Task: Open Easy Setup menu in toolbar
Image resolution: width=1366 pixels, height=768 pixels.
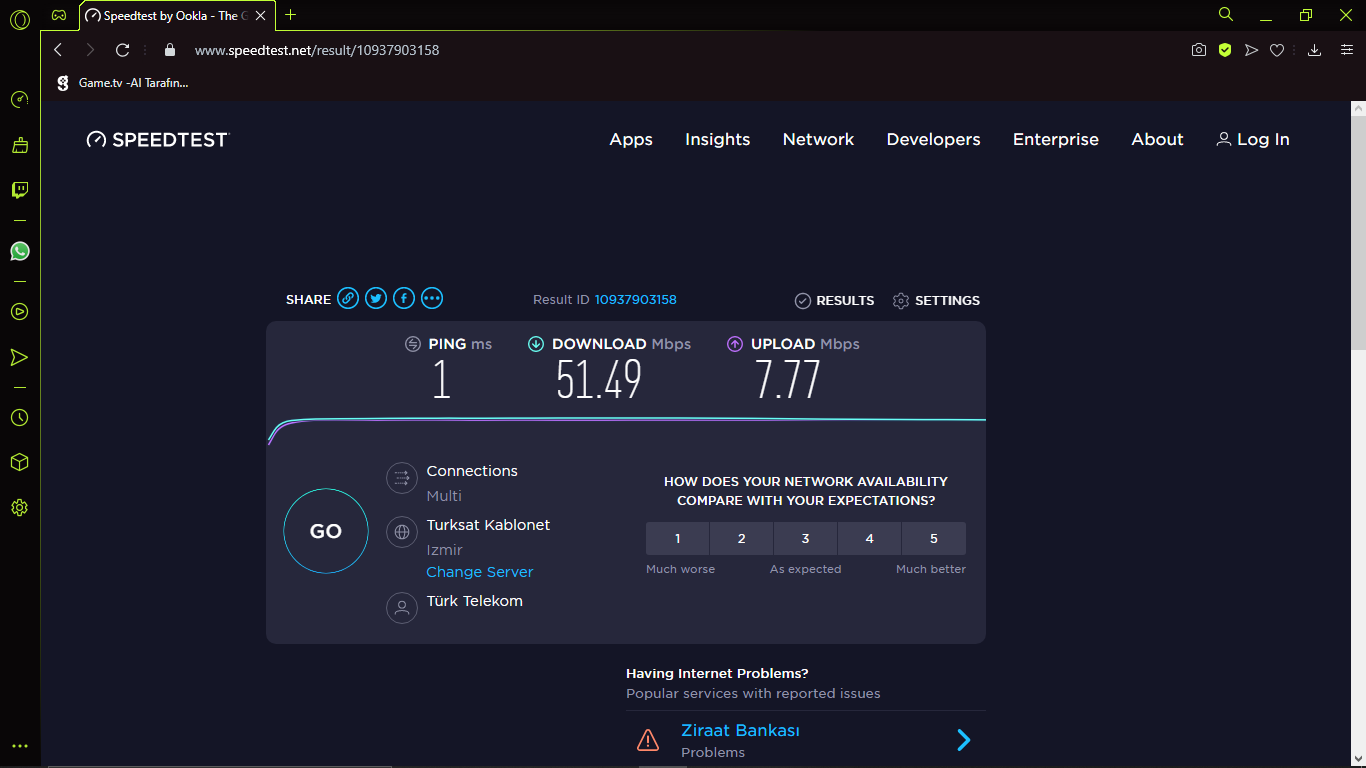Action: (1346, 50)
